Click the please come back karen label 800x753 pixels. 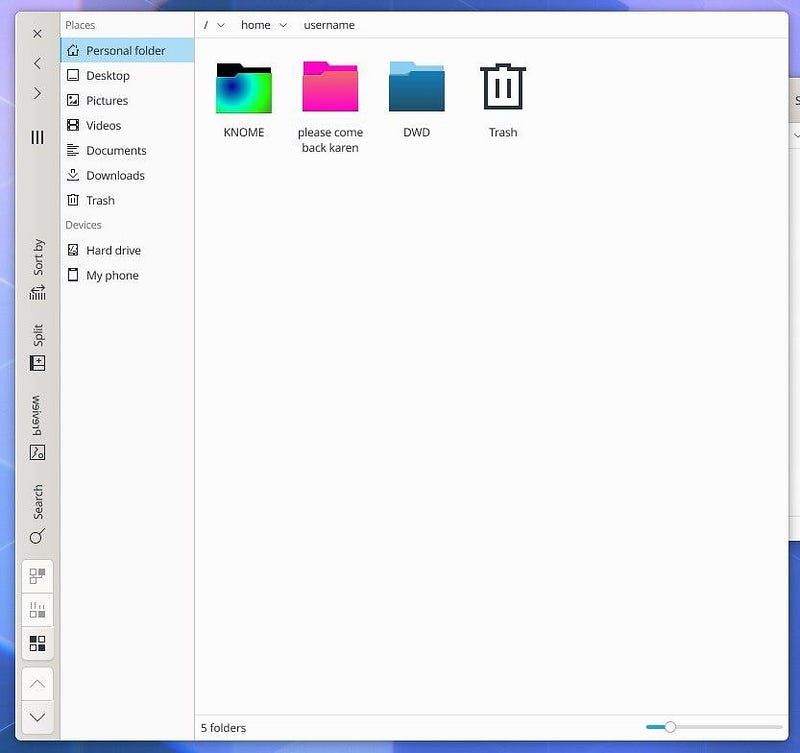coord(330,140)
